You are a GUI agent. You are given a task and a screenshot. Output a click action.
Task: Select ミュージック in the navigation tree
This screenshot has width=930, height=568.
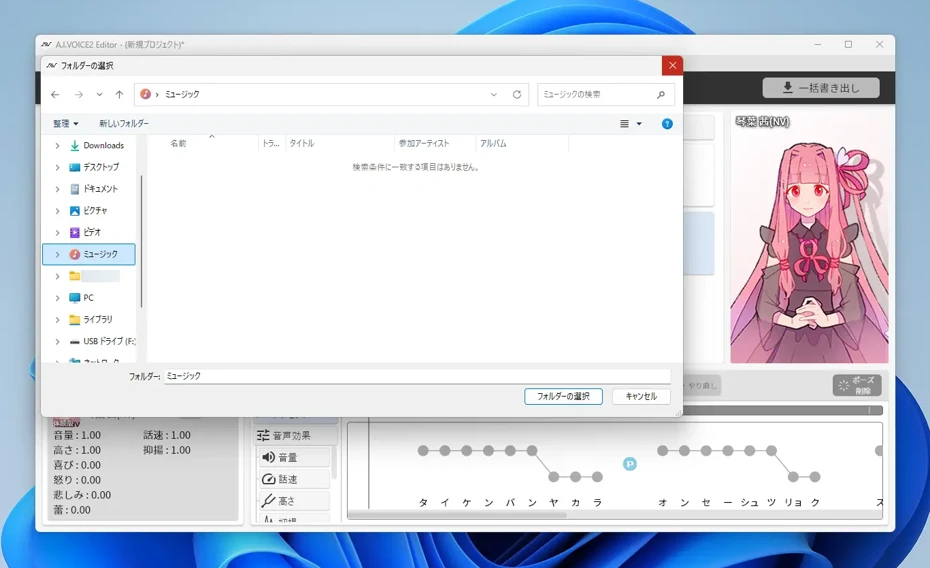coord(89,254)
